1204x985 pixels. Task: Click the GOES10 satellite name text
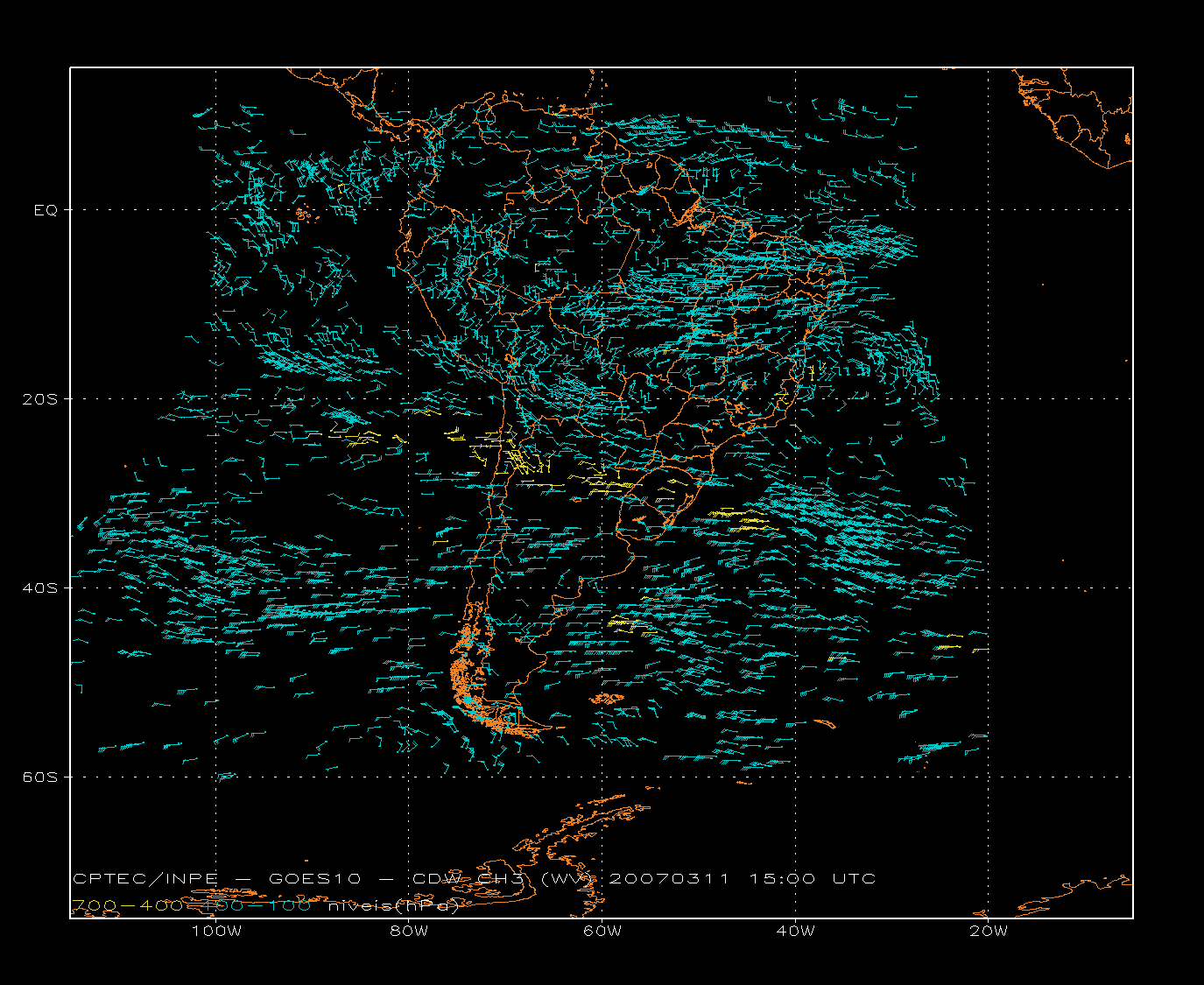(x=313, y=878)
